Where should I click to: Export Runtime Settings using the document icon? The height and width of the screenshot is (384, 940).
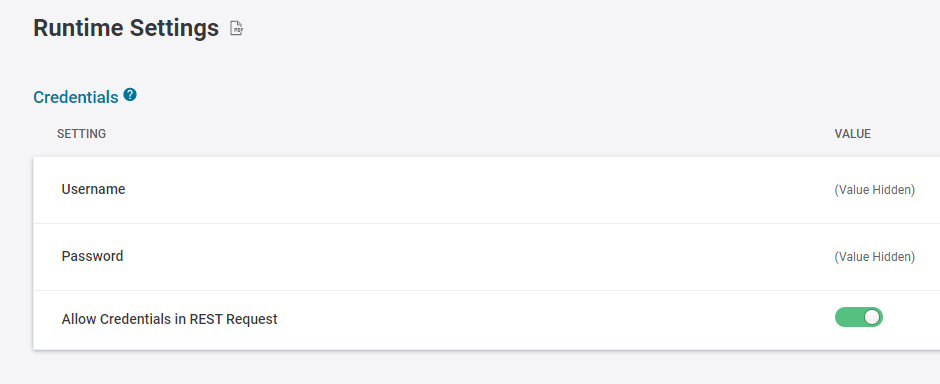[237, 28]
